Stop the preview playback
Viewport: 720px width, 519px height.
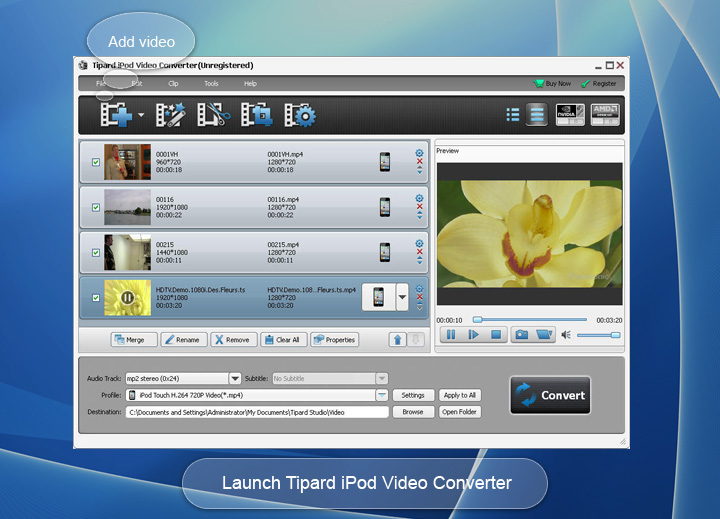tap(496, 335)
